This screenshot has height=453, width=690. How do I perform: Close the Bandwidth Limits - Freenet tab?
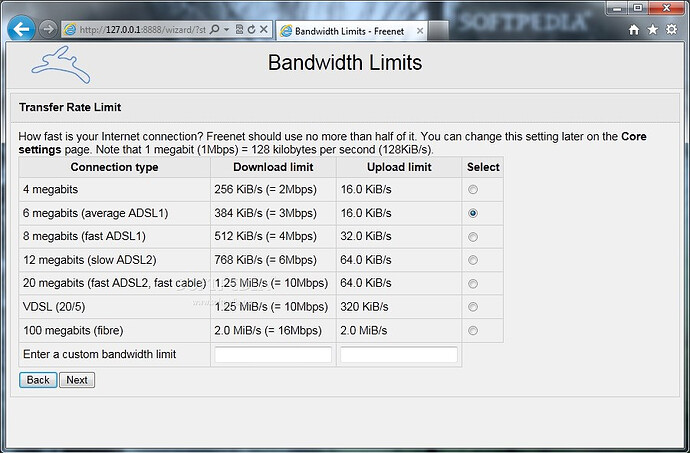[x=420, y=30]
